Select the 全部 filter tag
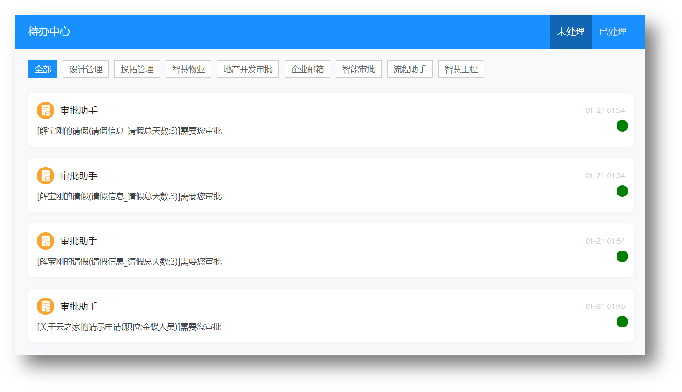The image size is (682, 392). 43,69
